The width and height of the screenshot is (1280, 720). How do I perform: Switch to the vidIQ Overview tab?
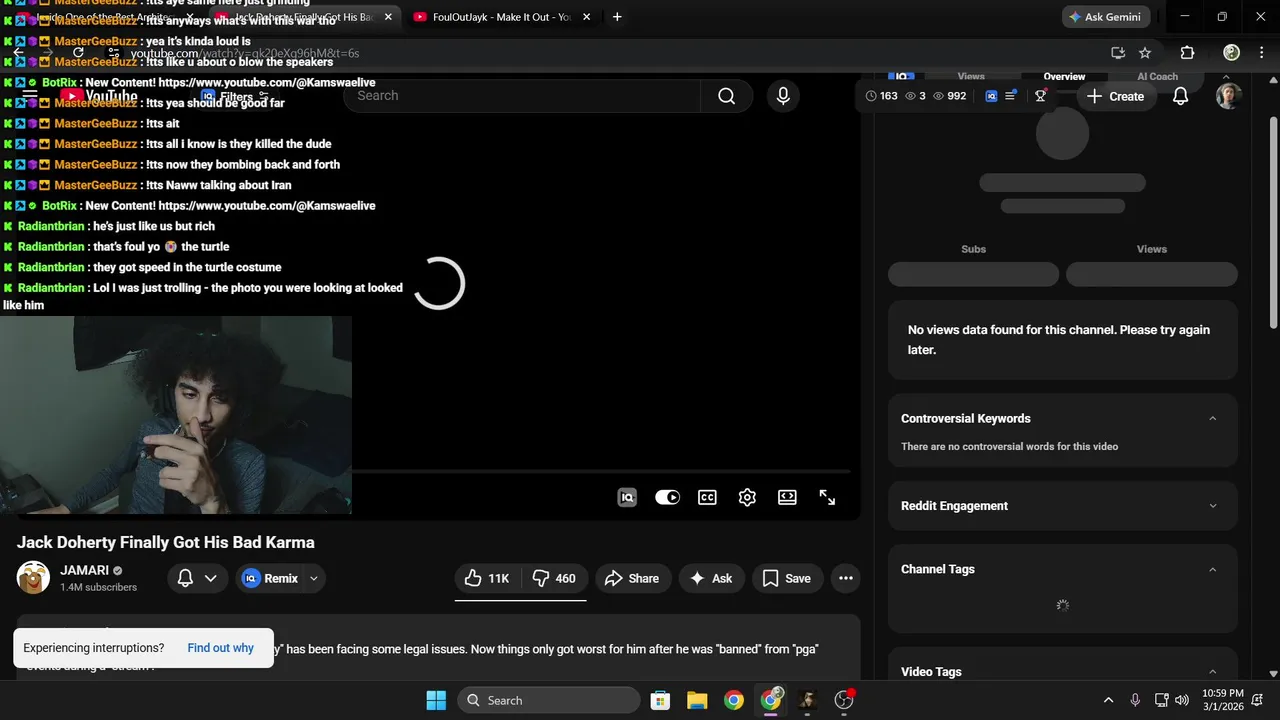(1064, 76)
